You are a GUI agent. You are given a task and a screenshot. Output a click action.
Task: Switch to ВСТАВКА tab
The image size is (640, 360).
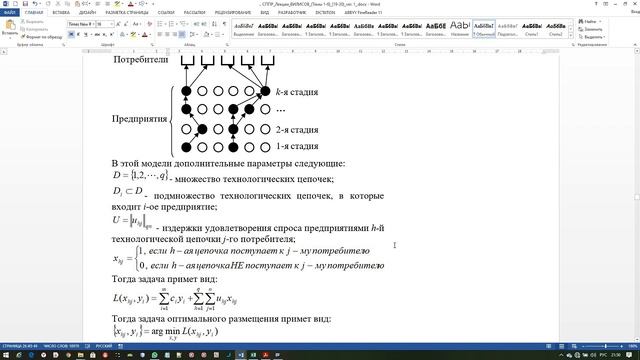point(61,13)
